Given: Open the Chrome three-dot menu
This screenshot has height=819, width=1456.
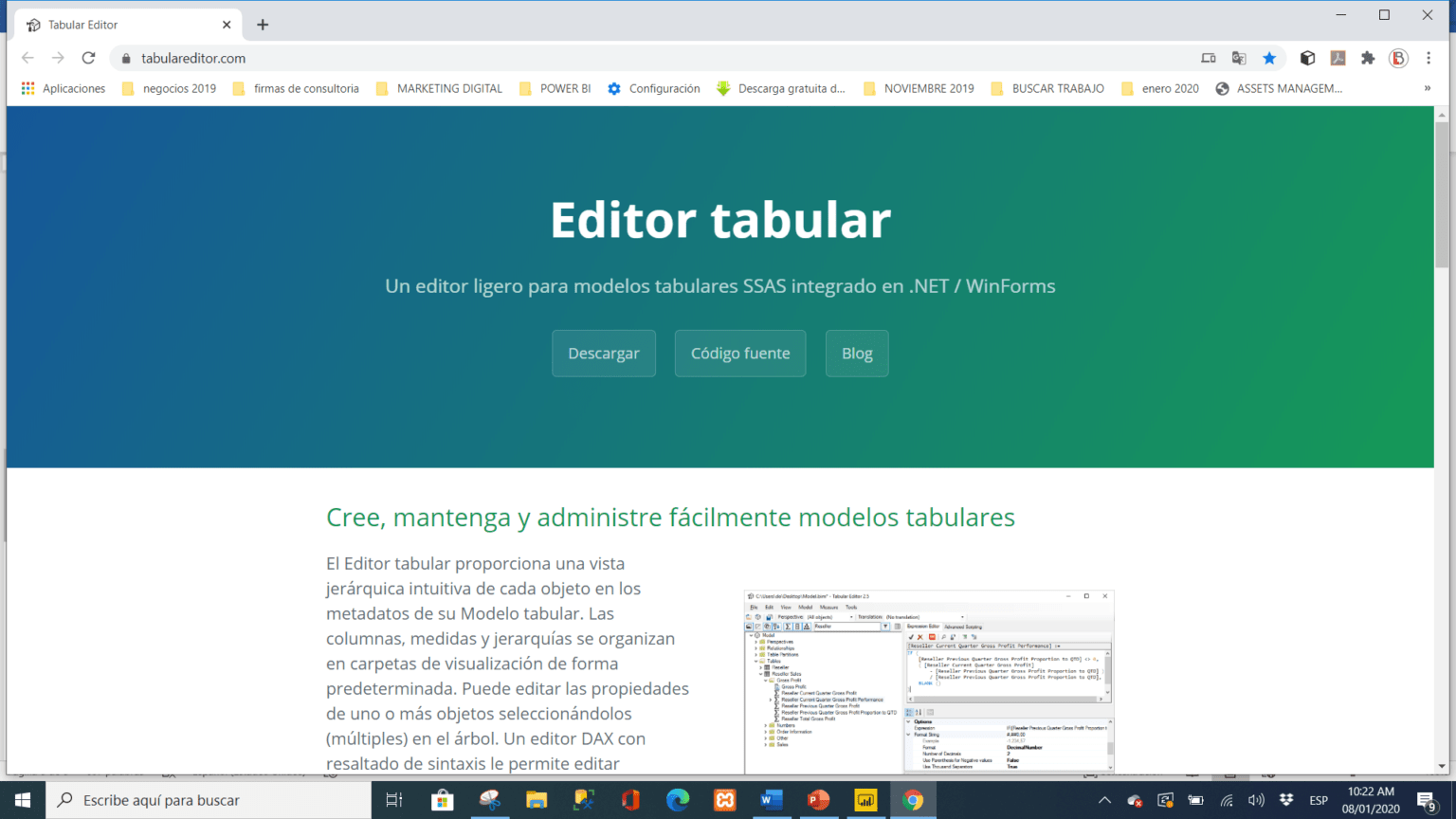Looking at the screenshot, I should coord(1429,58).
